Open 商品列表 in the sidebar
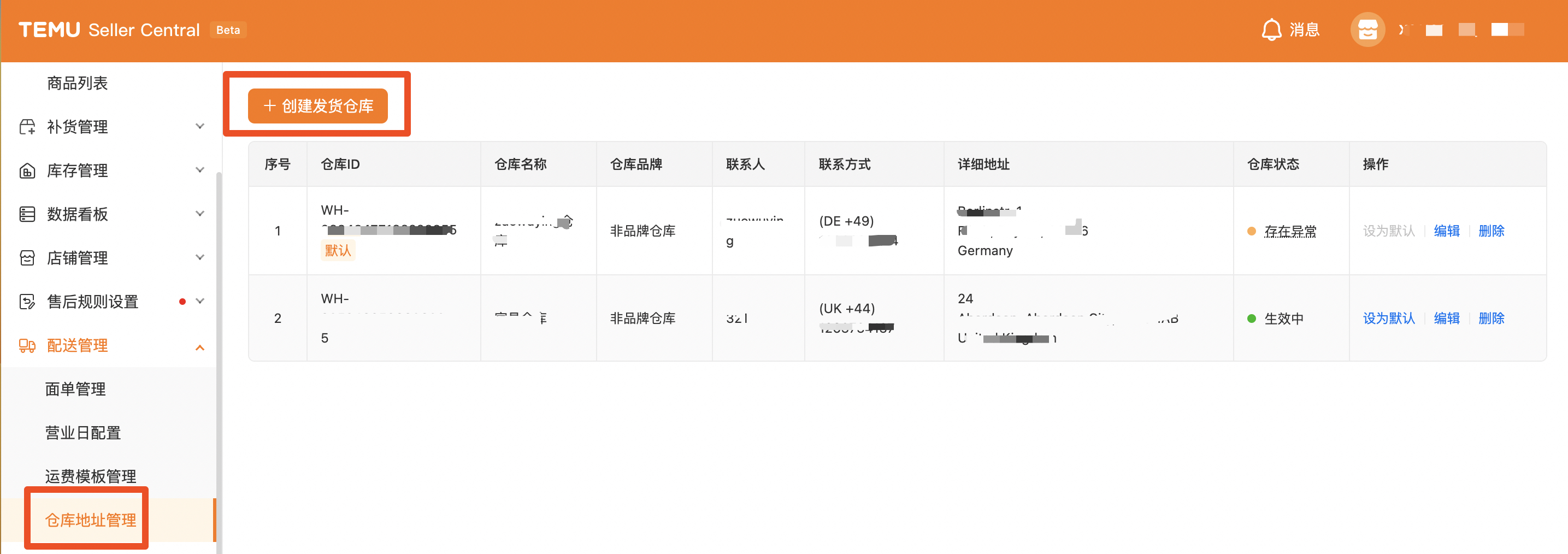 pos(77,83)
